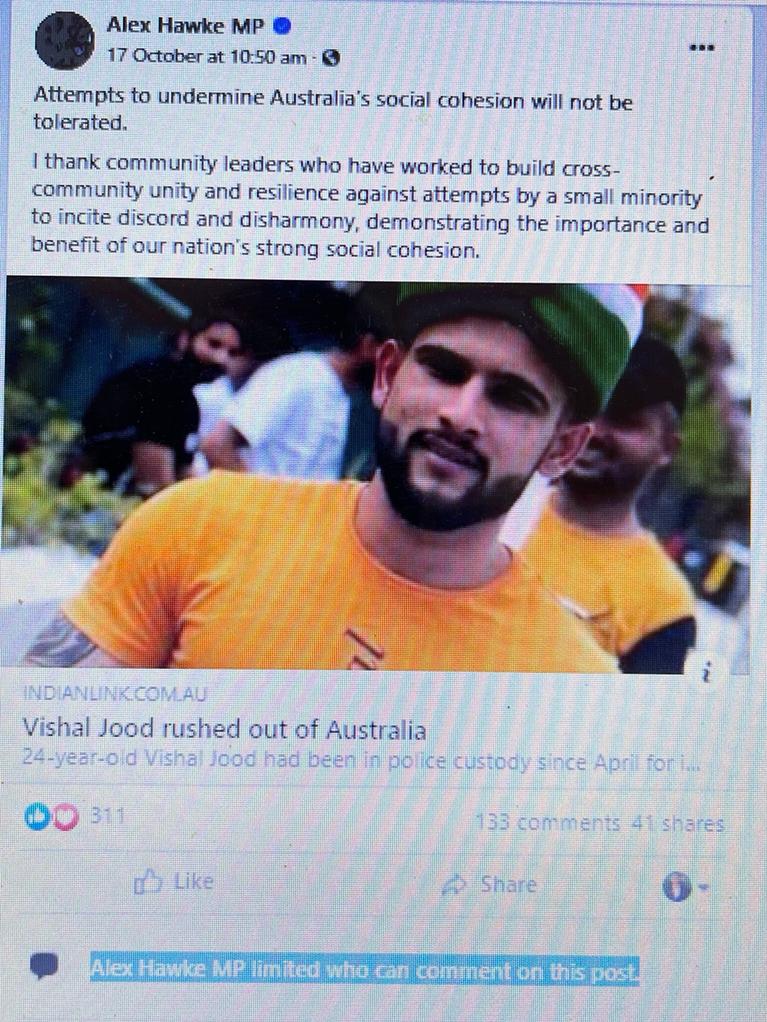Expand the comment-as profile dropdown arrow

tap(703, 887)
